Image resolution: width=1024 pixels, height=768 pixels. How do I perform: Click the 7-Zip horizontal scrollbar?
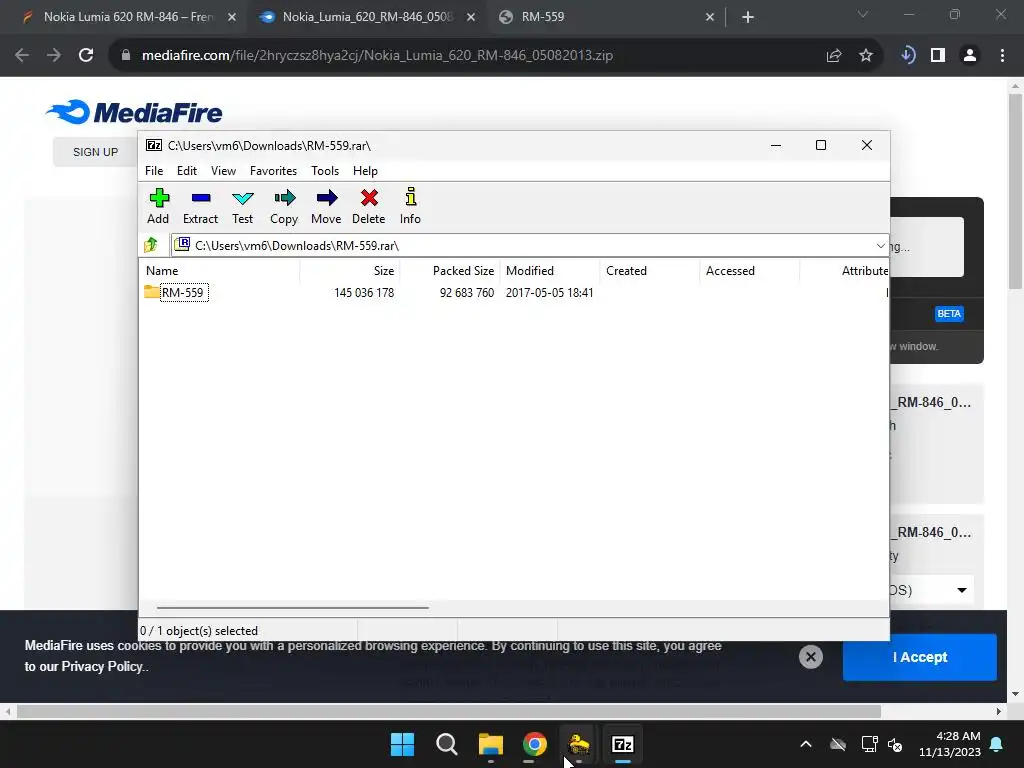293,607
